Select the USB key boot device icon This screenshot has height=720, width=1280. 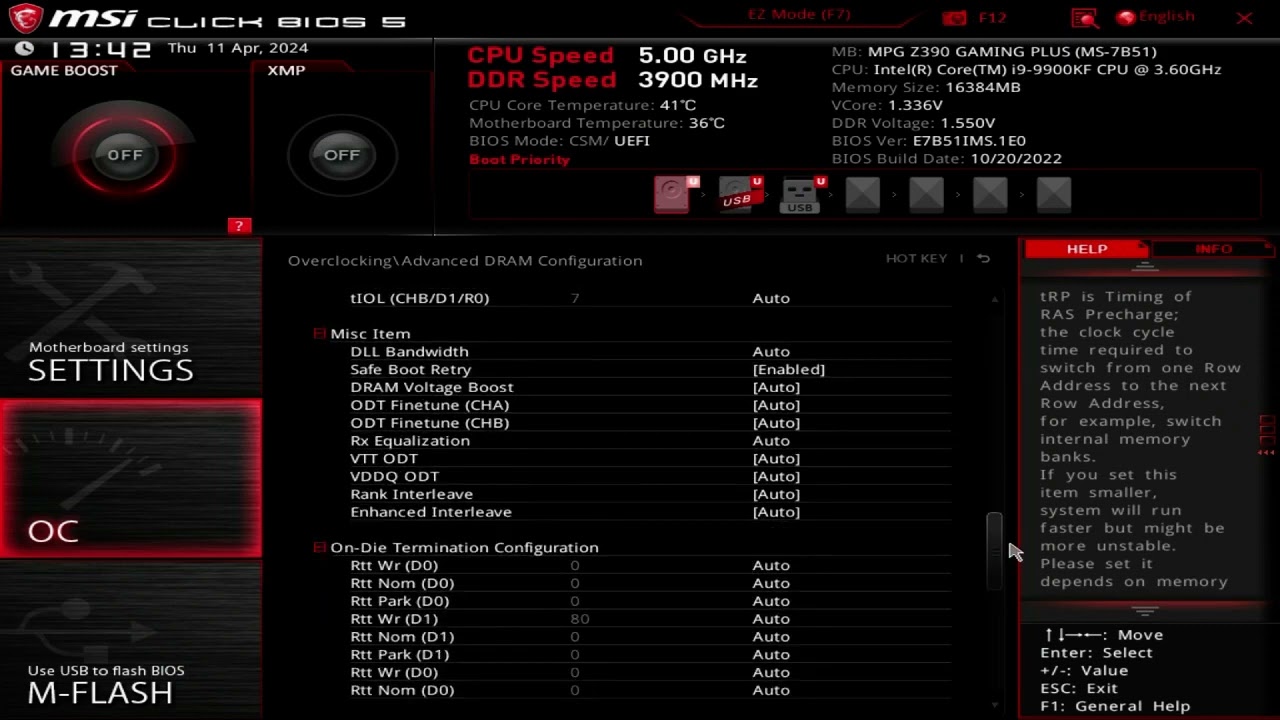click(x=803, y=194)
